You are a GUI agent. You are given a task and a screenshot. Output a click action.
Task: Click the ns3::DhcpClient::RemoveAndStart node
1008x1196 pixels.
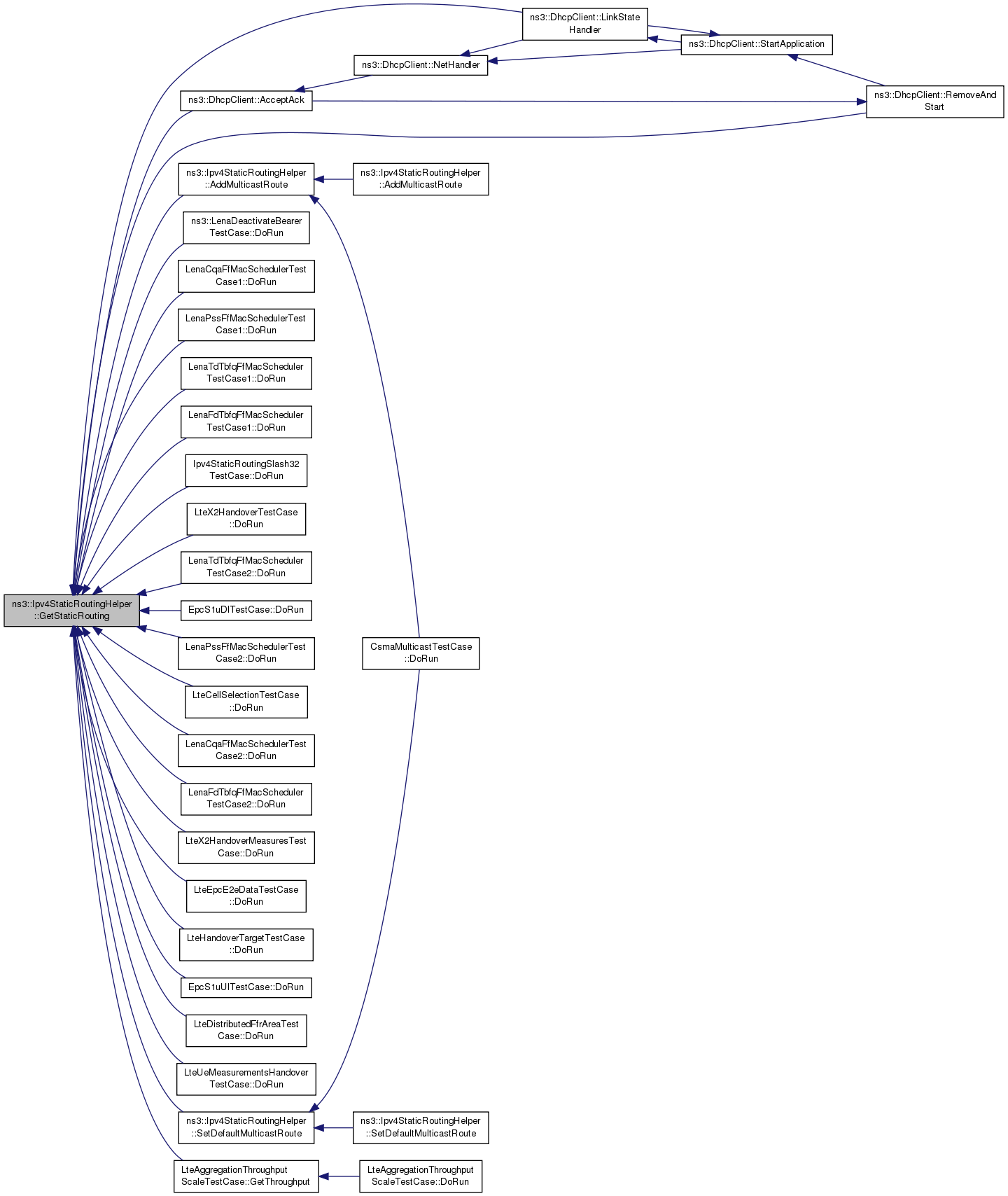pos(934,101)
